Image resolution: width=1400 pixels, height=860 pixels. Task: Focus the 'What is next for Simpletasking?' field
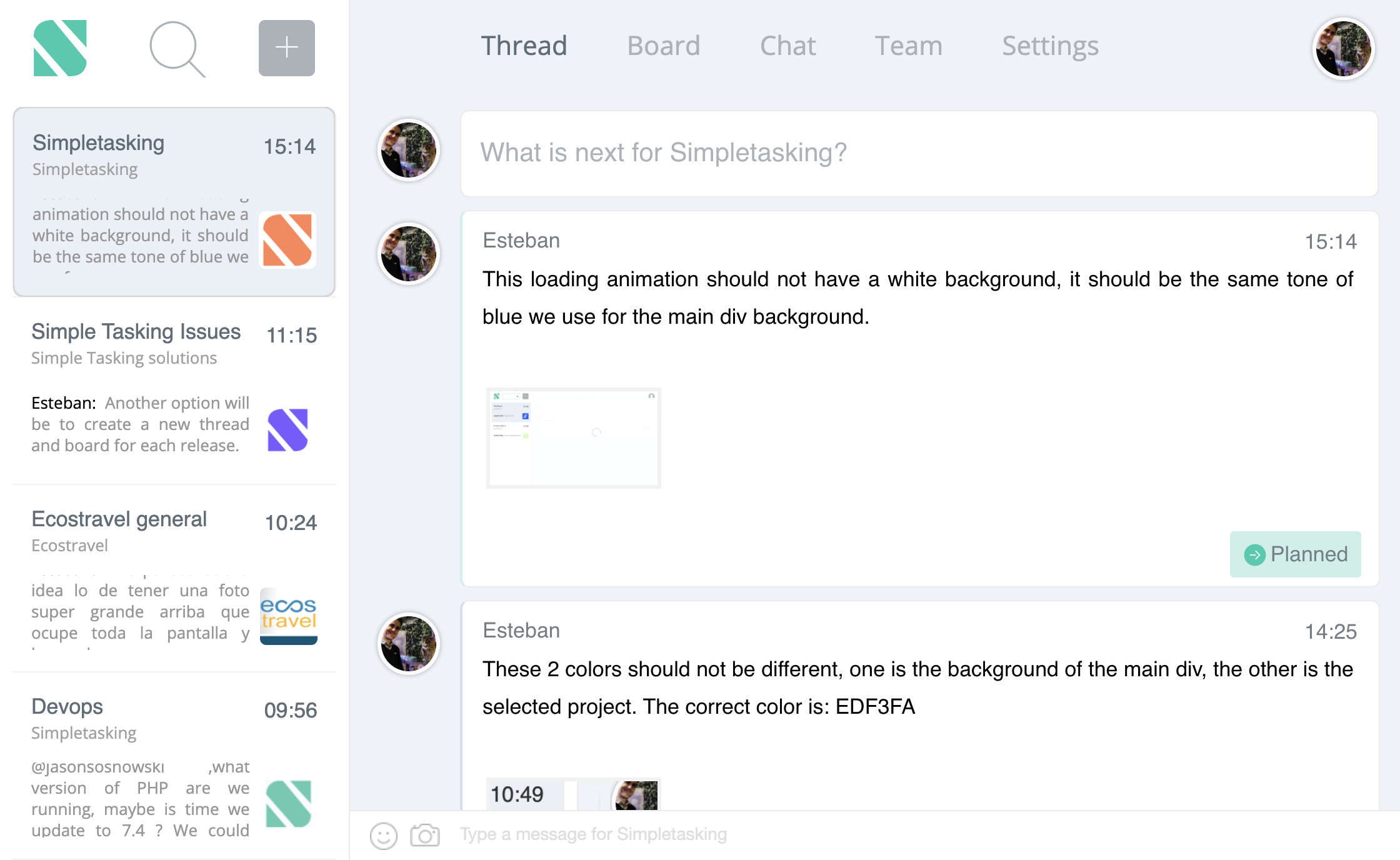pyautogui.click(x=919, y=154)
